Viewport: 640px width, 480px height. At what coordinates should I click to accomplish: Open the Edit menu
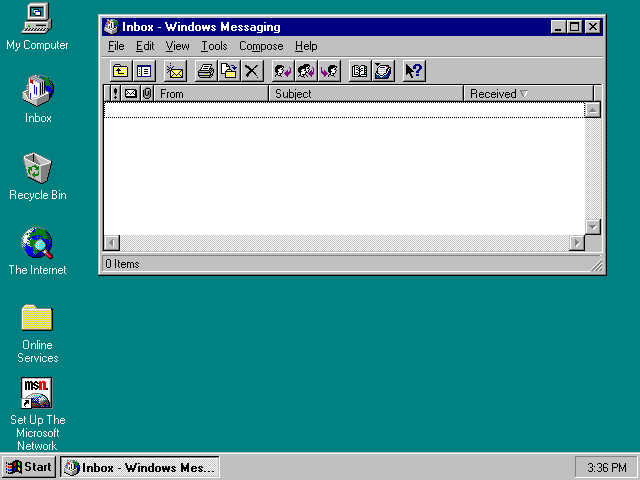(x=145, y=46)
